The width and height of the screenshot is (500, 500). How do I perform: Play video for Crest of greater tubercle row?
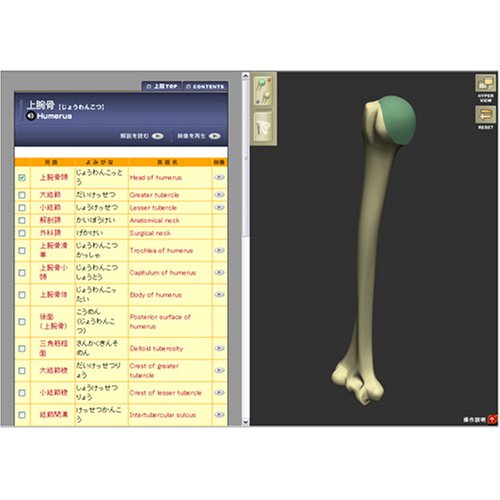point(219,370)
